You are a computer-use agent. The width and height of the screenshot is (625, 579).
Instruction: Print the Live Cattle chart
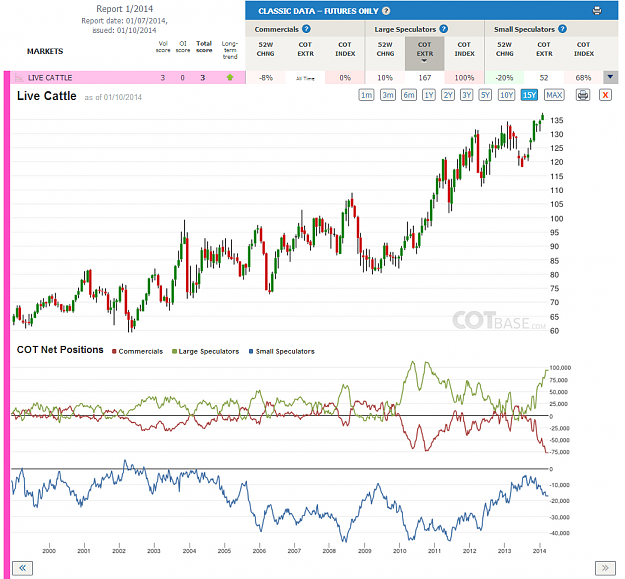583,95
